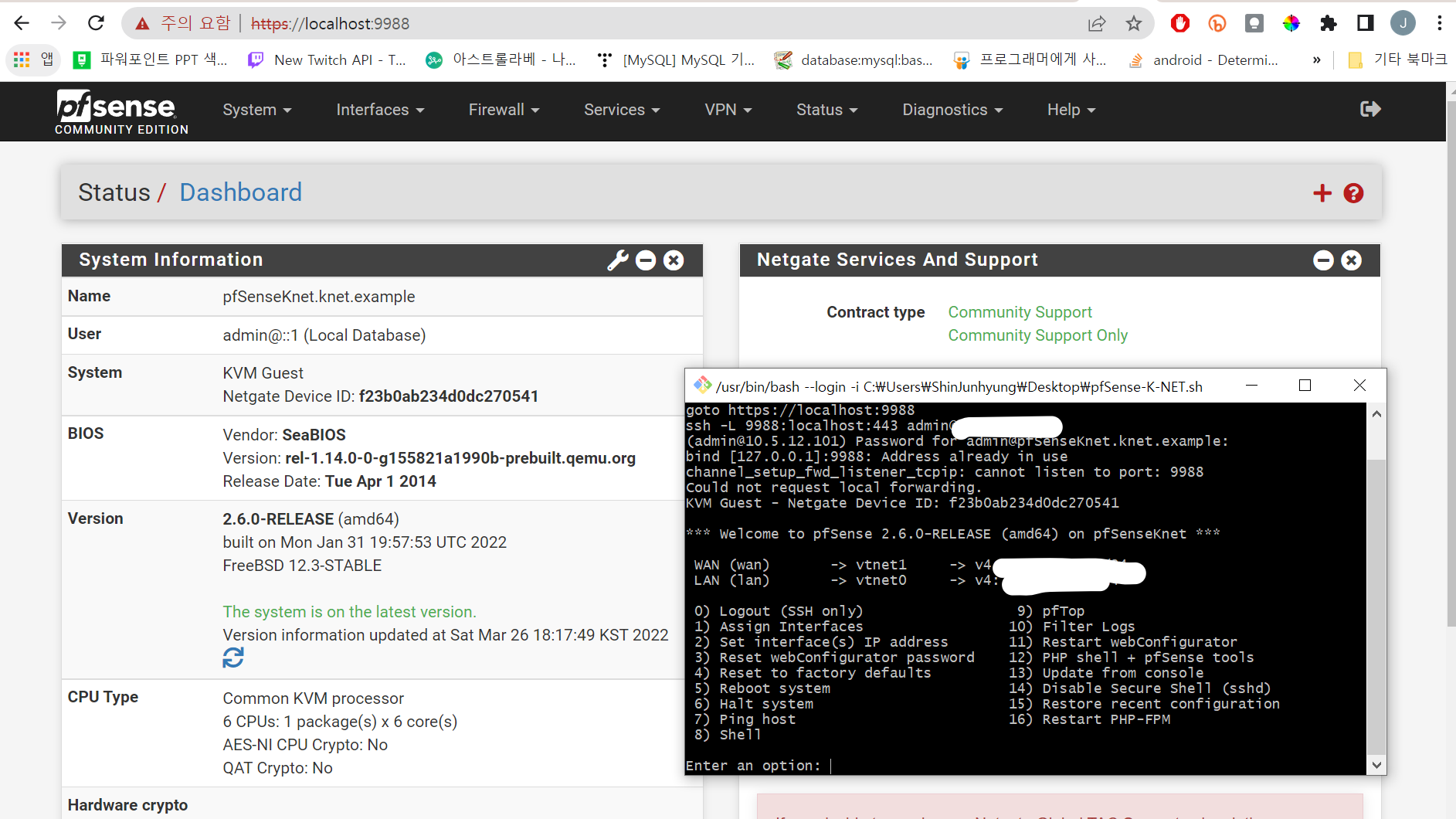
Task: Click the browser forward arrow
Action: [59, 23]
